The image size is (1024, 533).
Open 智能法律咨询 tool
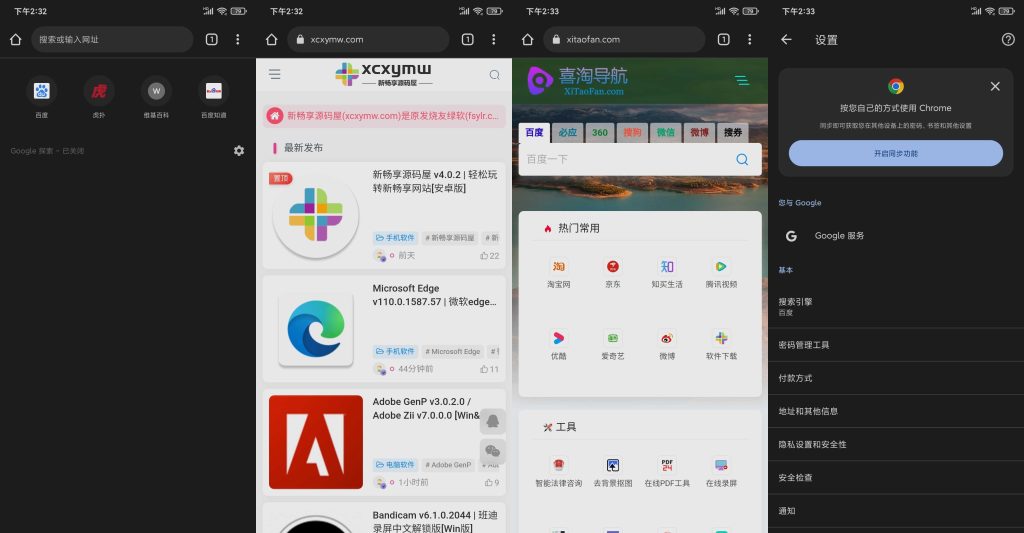[x=558, y=473]
